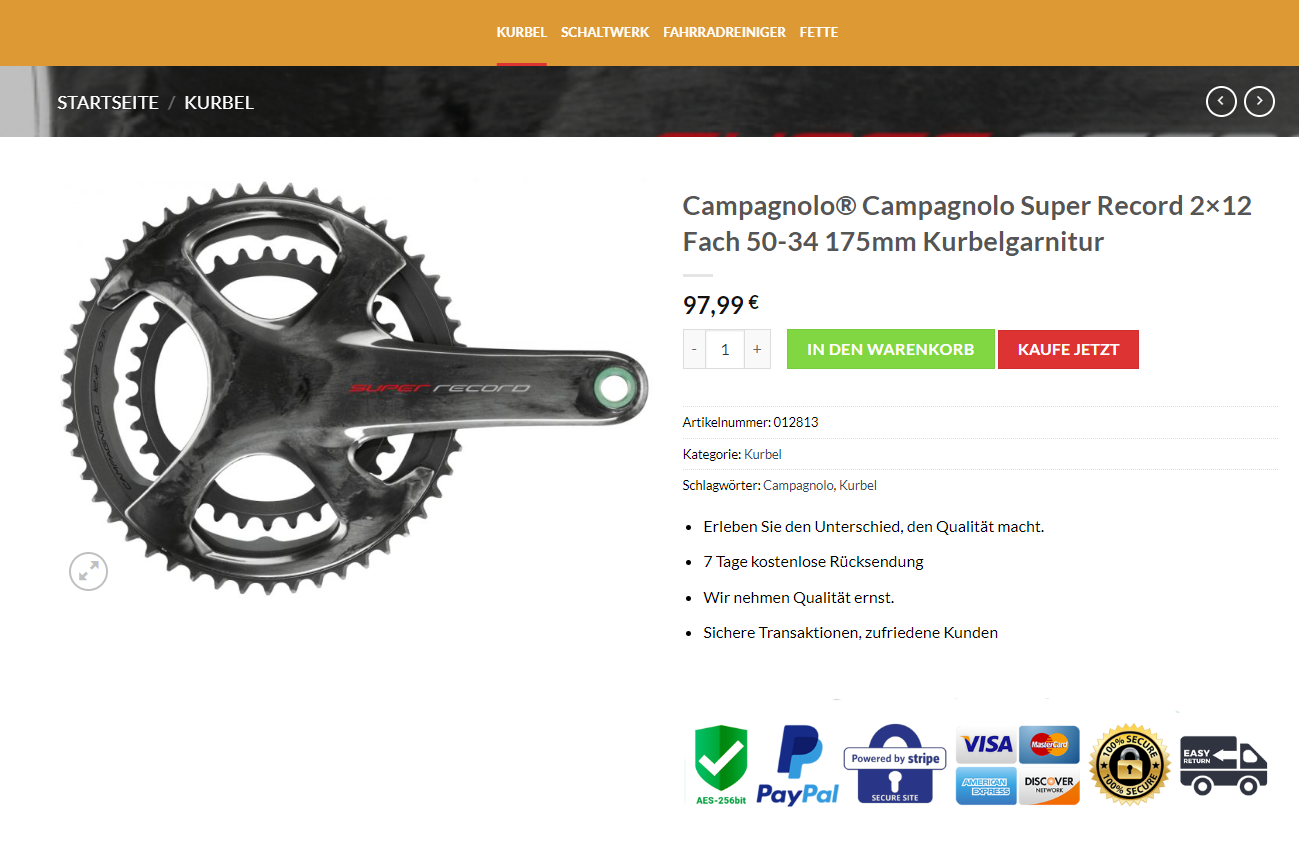The image size is (1299, 843).
Task: Click the Discover Network card logo
Action: tap(1049, 786)
